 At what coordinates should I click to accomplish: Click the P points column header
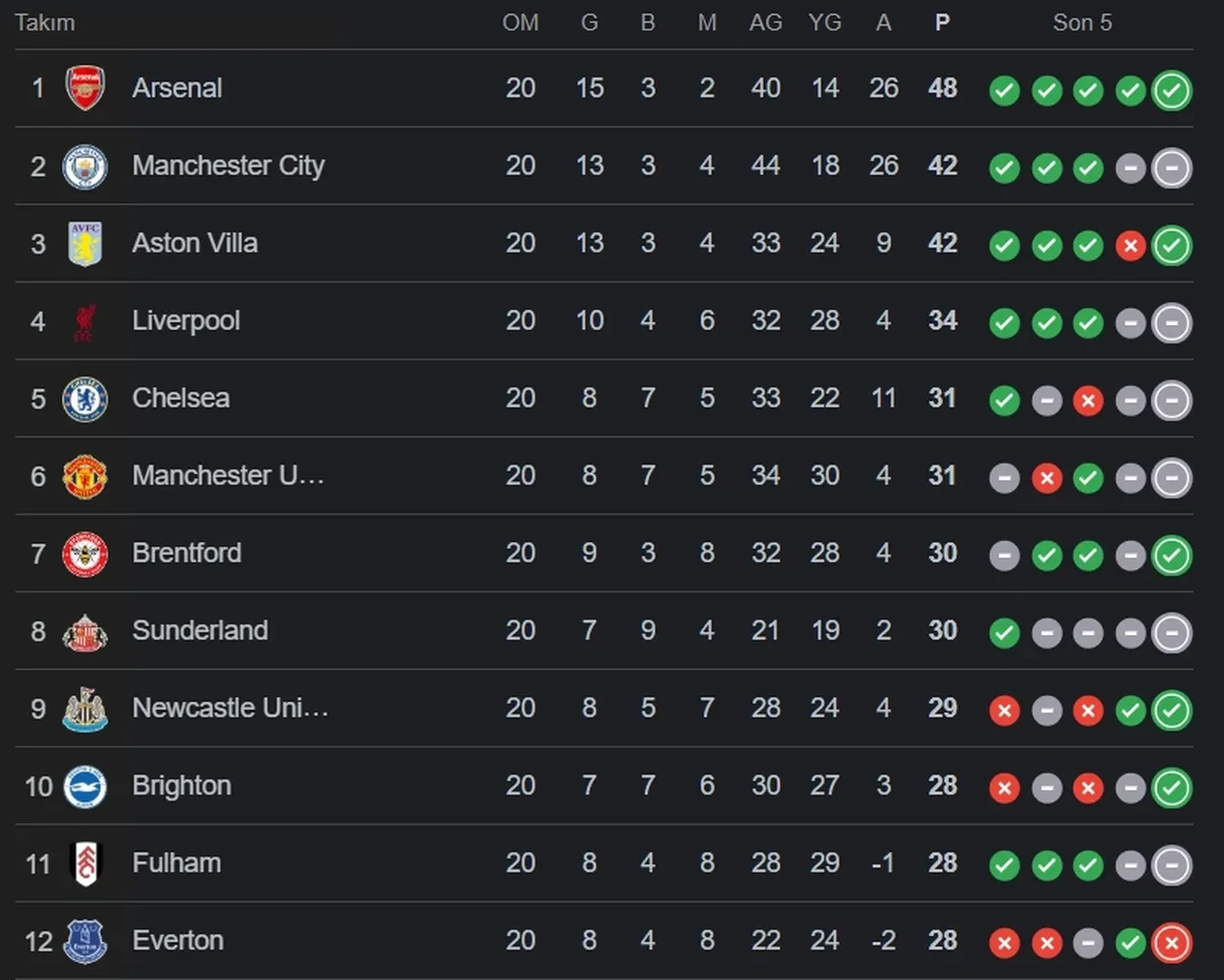tap(942, 23)
